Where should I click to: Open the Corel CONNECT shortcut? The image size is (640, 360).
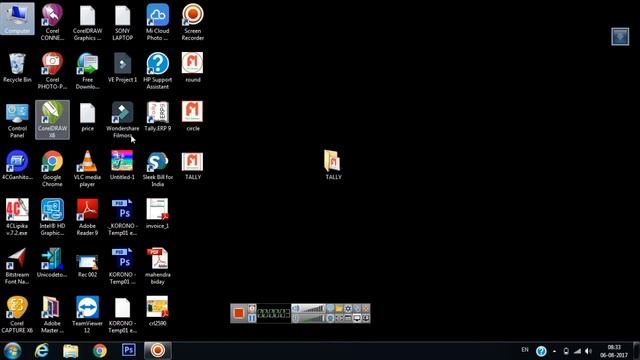point(52,22)
